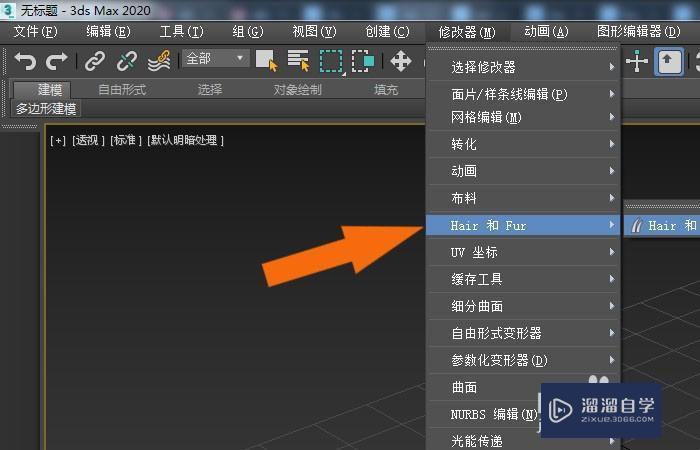Expand the 网格编辑(M) submenu
This screenshot has height=450, width=700.
coord(523,117)
